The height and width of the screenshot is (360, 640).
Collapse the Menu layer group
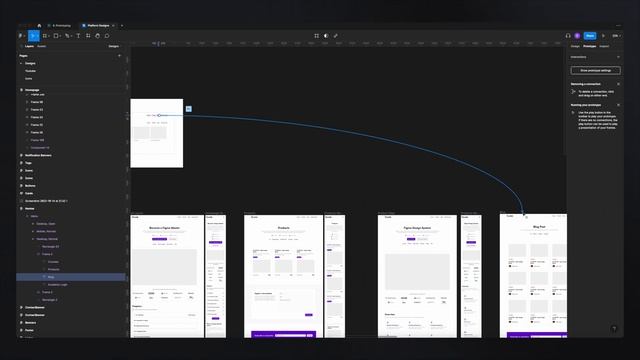27,216
